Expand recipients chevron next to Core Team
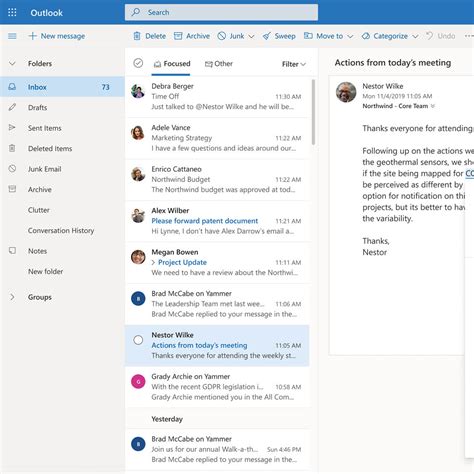This screenshot has height=474, width=474. (433, 106)
